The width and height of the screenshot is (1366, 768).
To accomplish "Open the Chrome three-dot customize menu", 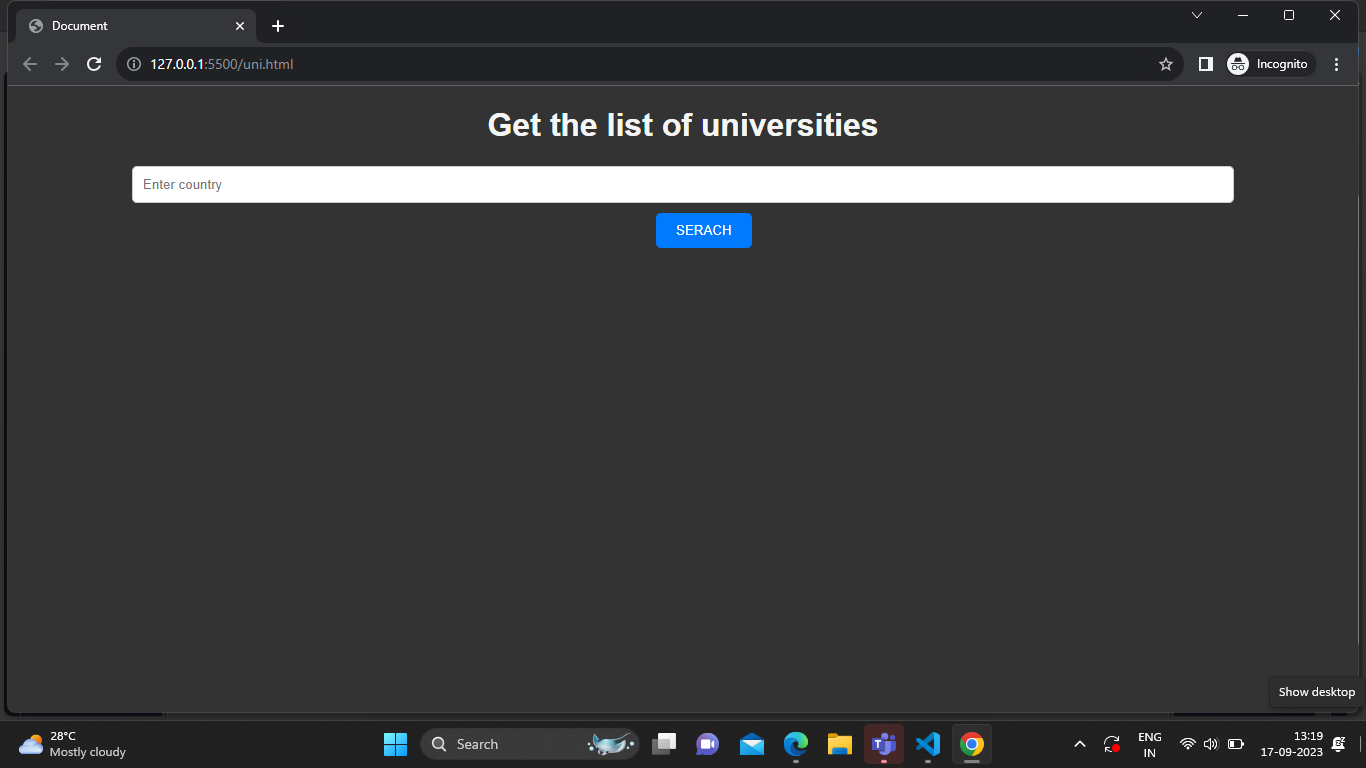I will 1336,63.
